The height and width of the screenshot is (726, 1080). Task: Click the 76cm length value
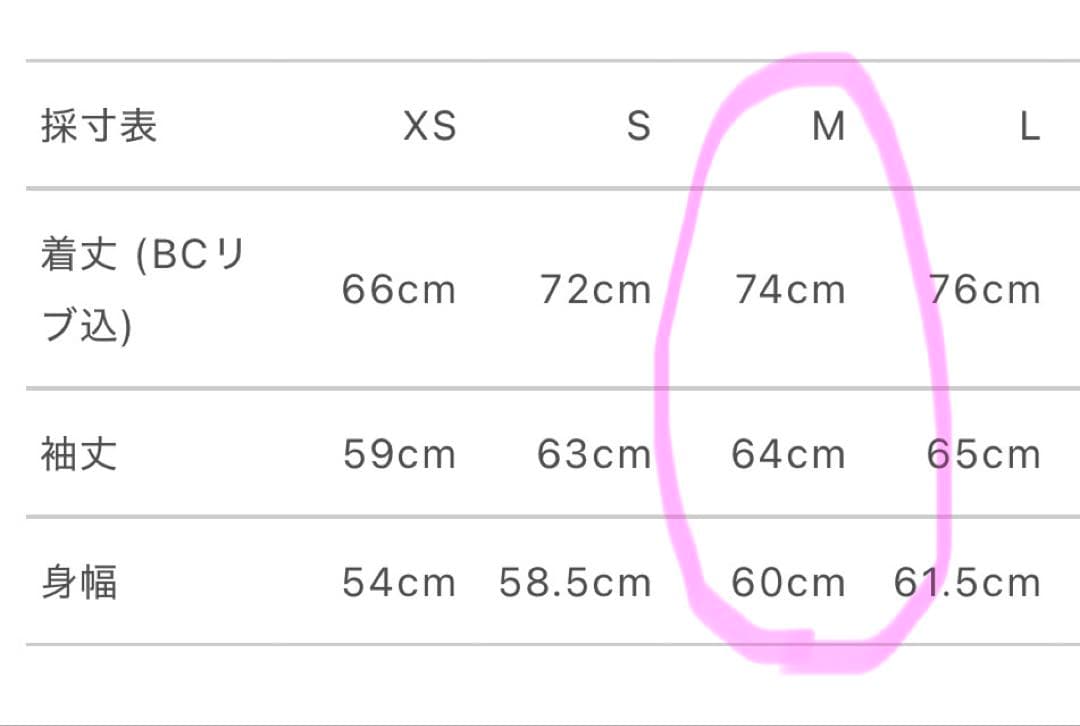click(x=984, y=290)
